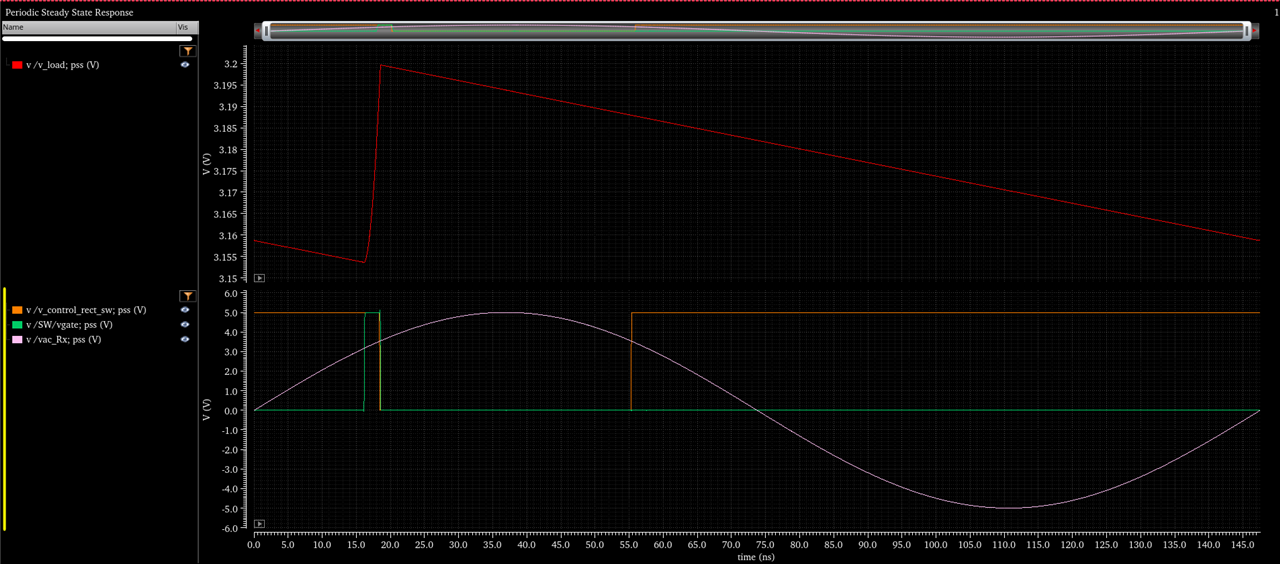Click the play arrow icon in top strip
Image resolution: width=1280 pixels, height=564 pixels.
260,278
